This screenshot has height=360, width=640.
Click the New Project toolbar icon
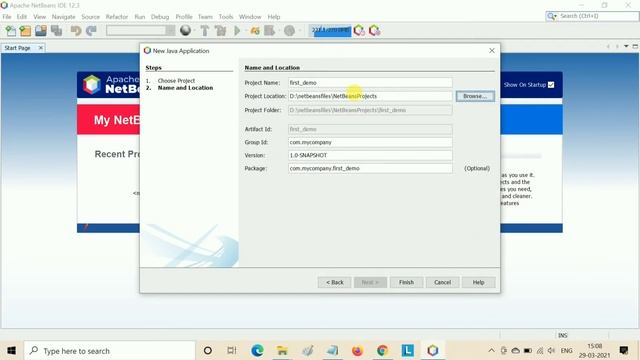[x=25, y=31]
